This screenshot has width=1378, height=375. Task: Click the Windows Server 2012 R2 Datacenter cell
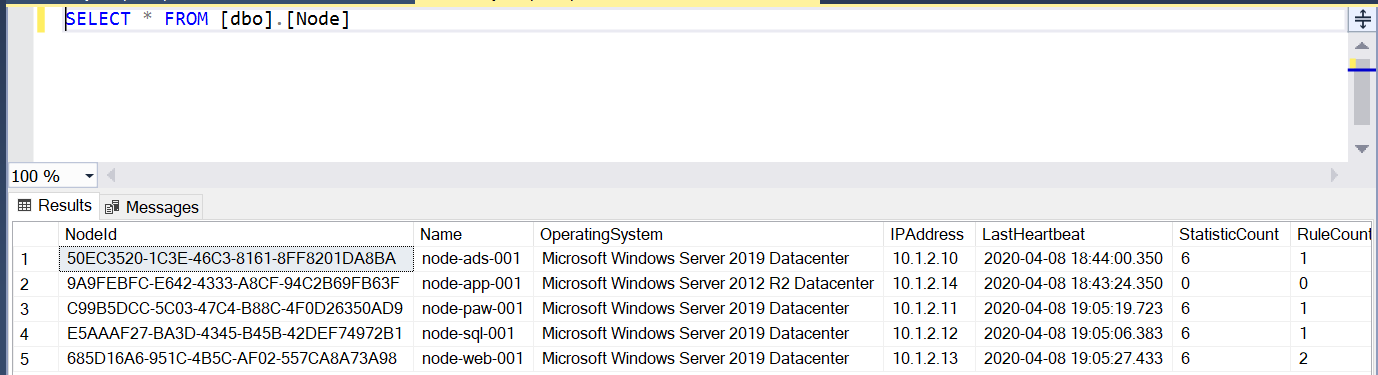709,283
